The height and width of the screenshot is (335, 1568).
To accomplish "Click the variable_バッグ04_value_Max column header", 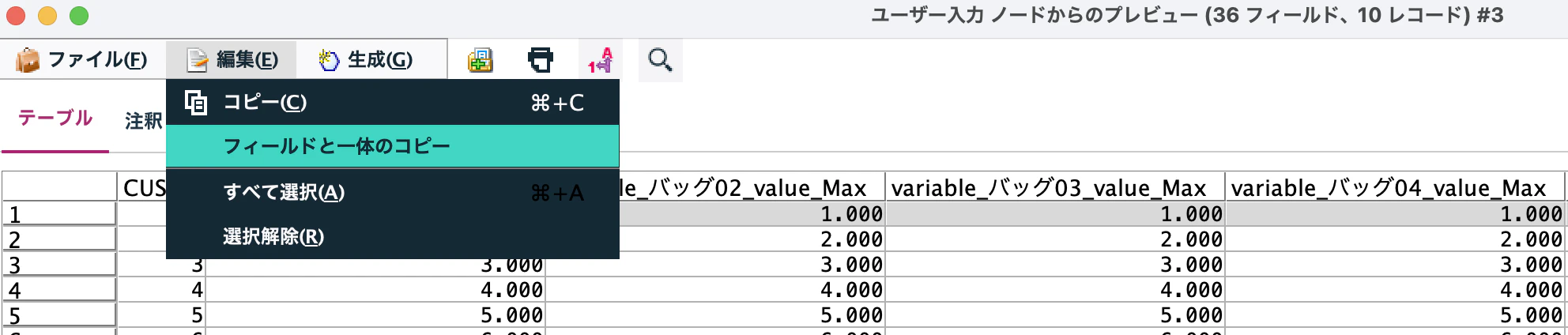I will point(1394,187).
